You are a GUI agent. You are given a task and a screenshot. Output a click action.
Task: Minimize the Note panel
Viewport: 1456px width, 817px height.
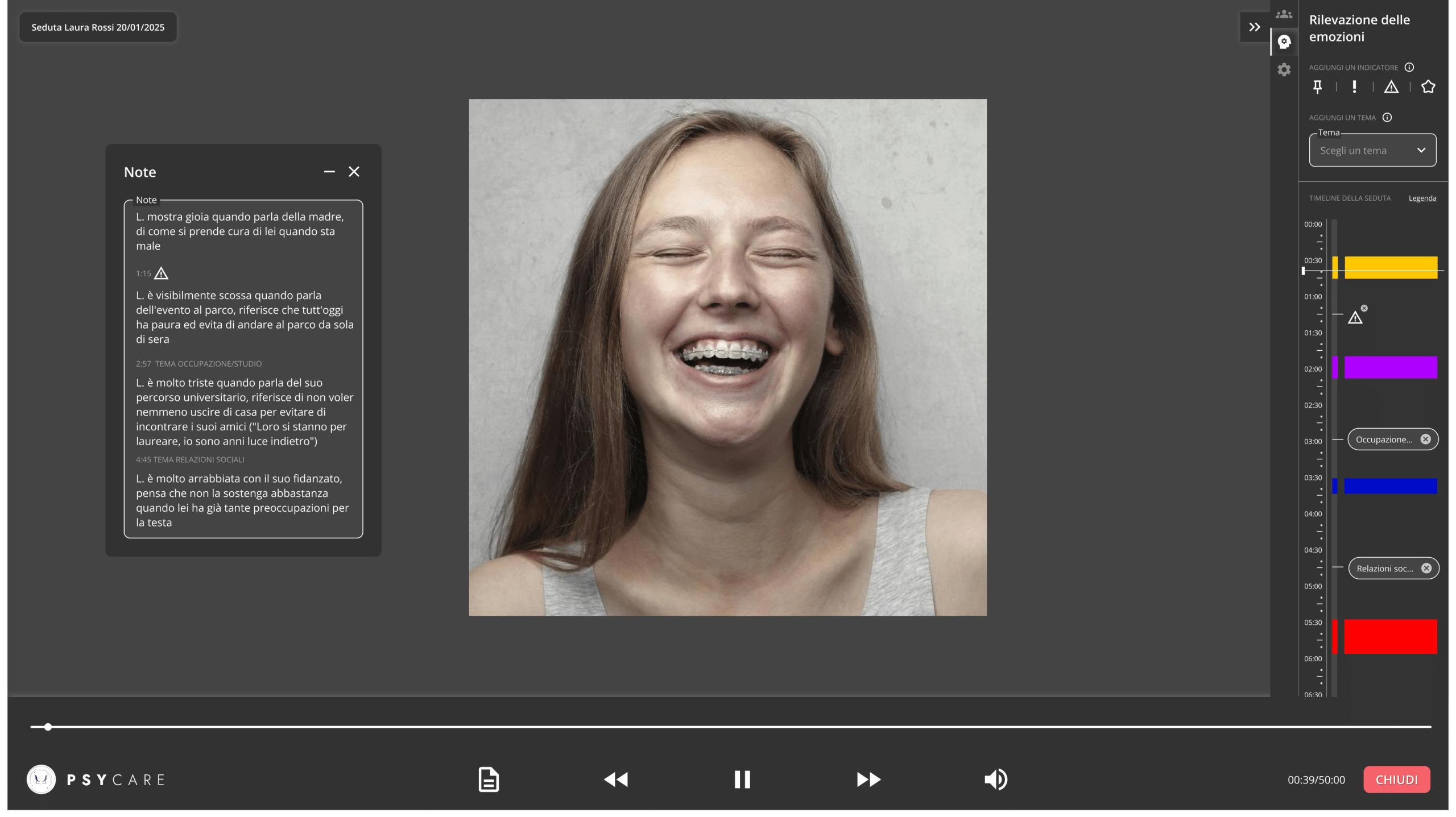pyautogui.click(x=329, y=172)
